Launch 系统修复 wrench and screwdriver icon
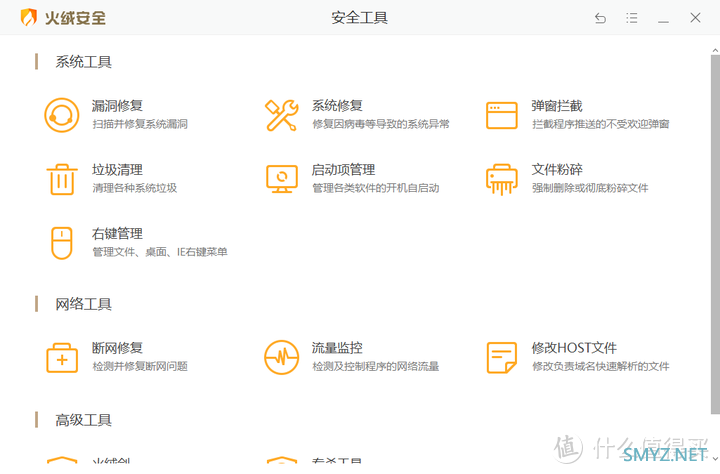720x474 pixels. [281, 115]
